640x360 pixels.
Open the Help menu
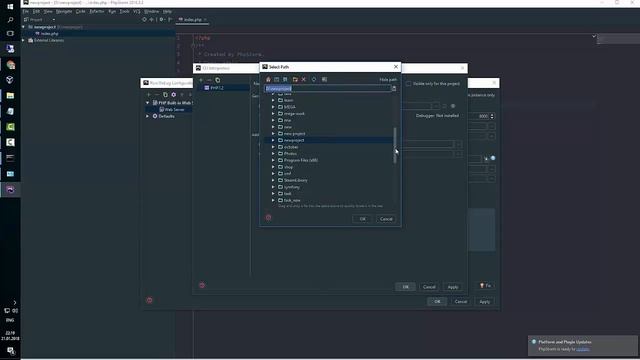click(x=167, y=11)
